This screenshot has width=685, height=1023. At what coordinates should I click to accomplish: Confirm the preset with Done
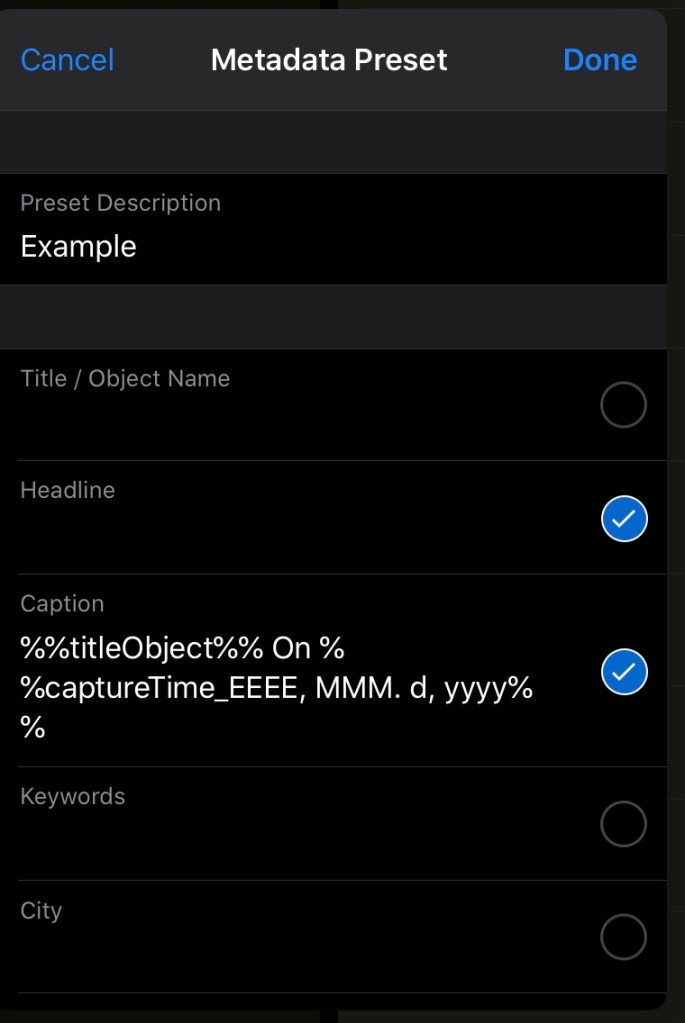(x=600, y=60)
